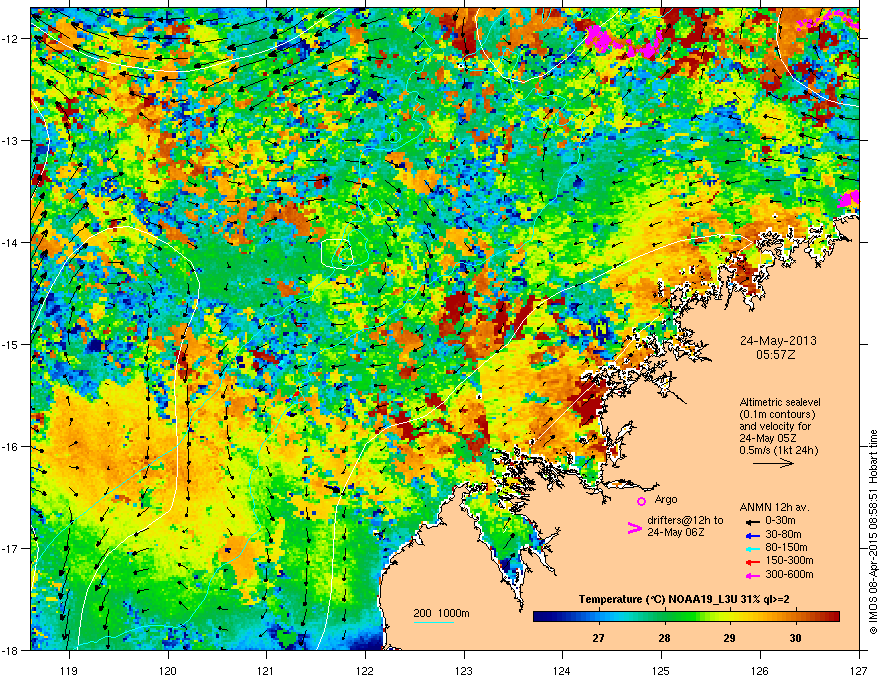Click the '24-May 06Z' drifters date text
The image size is (880, 680).
click(x=676, y=532)
